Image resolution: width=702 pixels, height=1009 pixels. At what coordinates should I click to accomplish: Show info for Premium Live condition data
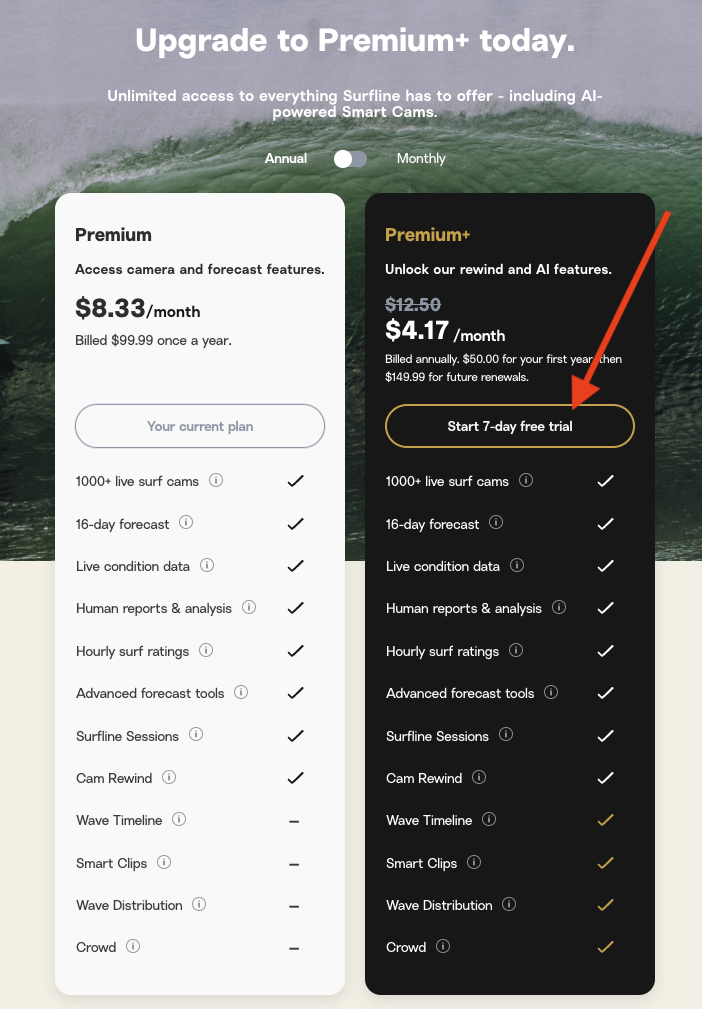click(207, 565)
